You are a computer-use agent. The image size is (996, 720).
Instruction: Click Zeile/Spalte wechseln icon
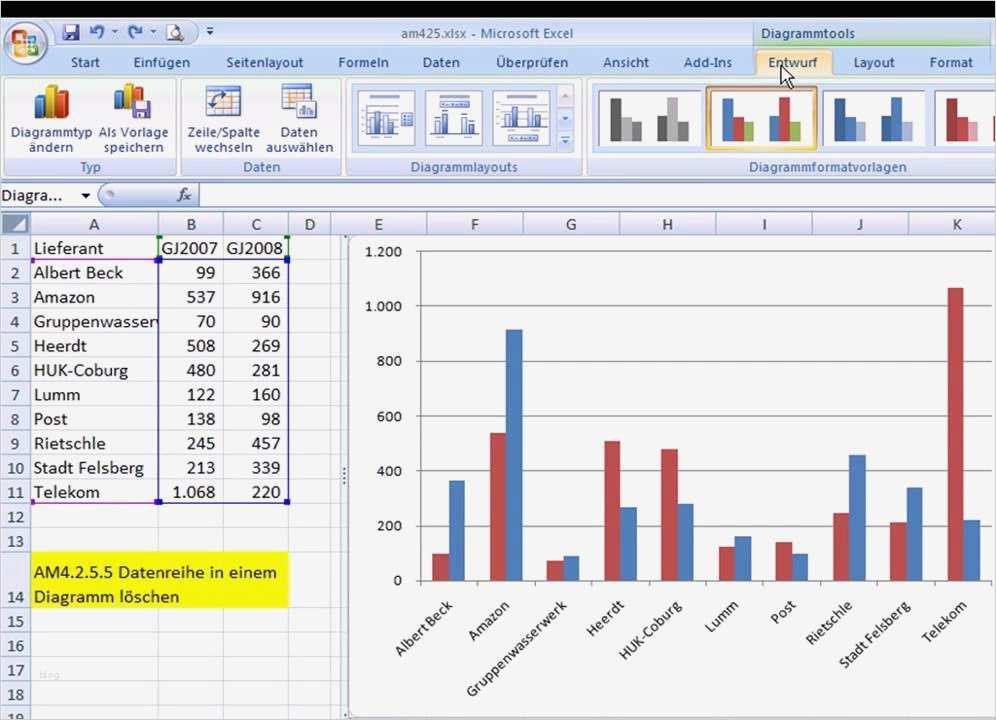(x=223, y=102)
